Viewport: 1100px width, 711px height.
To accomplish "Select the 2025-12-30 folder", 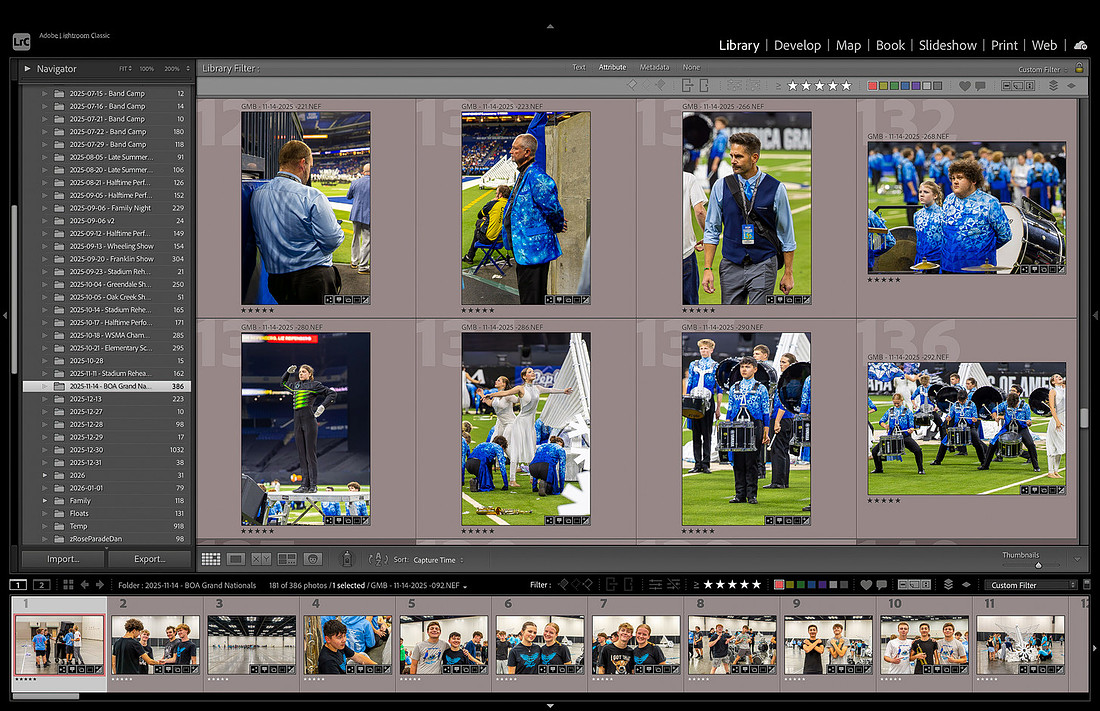I will 107,450.
